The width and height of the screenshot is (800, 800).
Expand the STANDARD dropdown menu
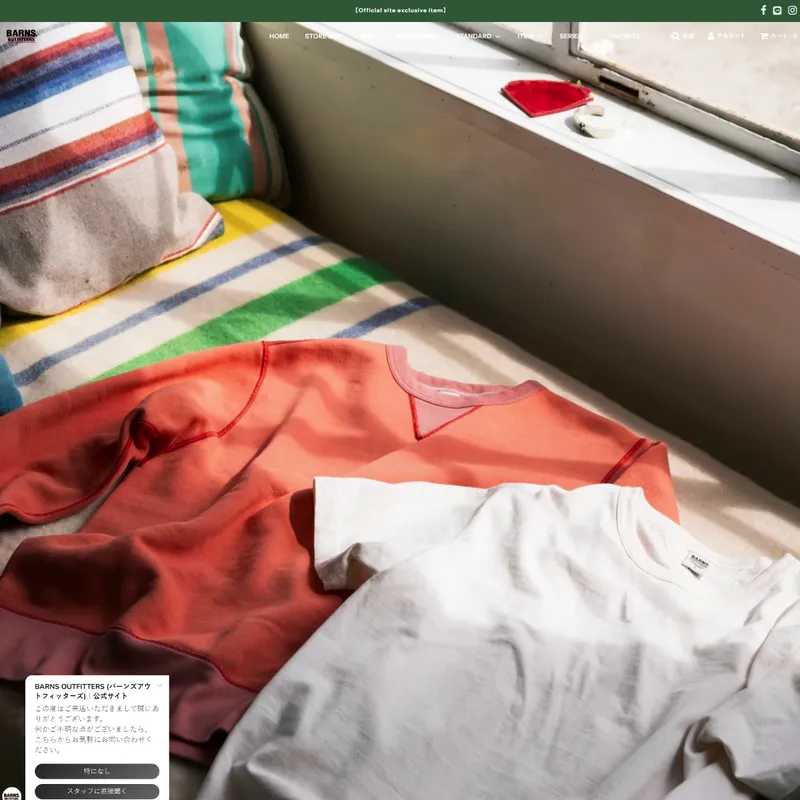tap(478, 36)
